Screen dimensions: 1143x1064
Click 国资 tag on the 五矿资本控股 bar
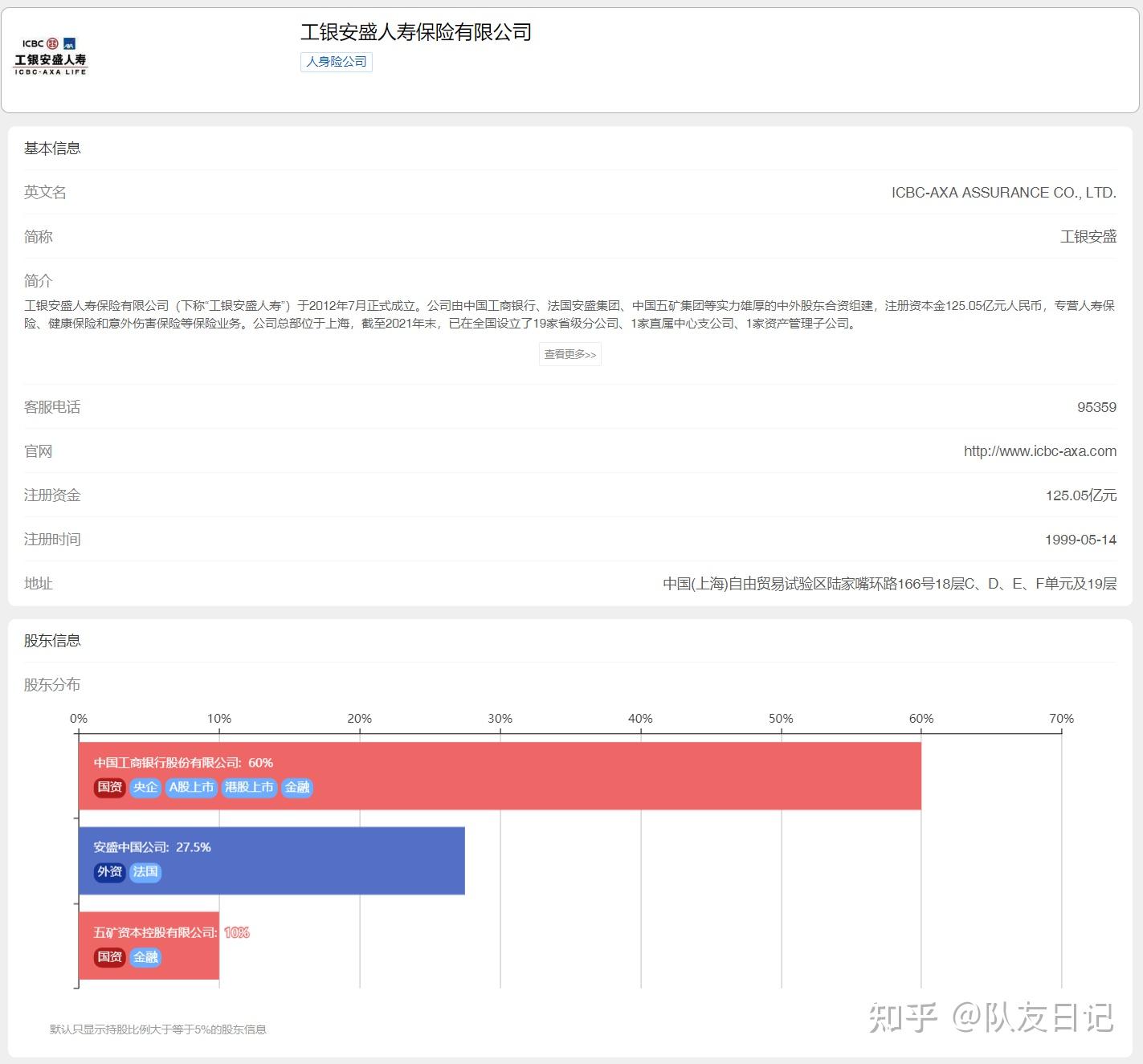tap(110, 957)
